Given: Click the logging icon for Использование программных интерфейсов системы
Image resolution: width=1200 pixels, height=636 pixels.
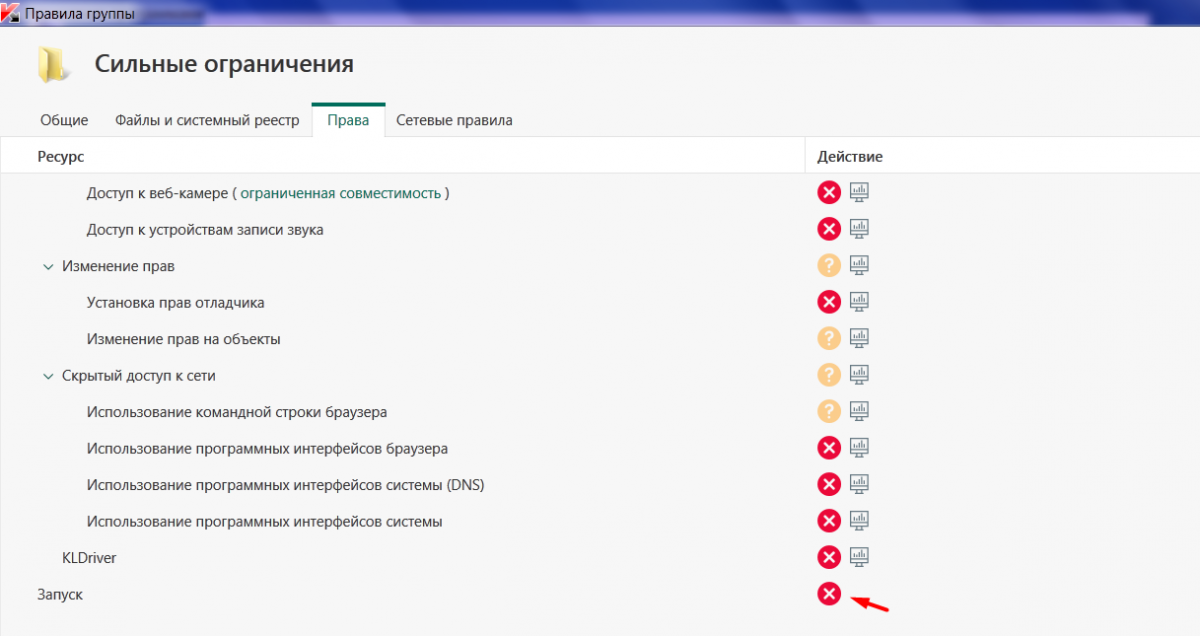Looking at the screenshot, I should click(859, 520).
